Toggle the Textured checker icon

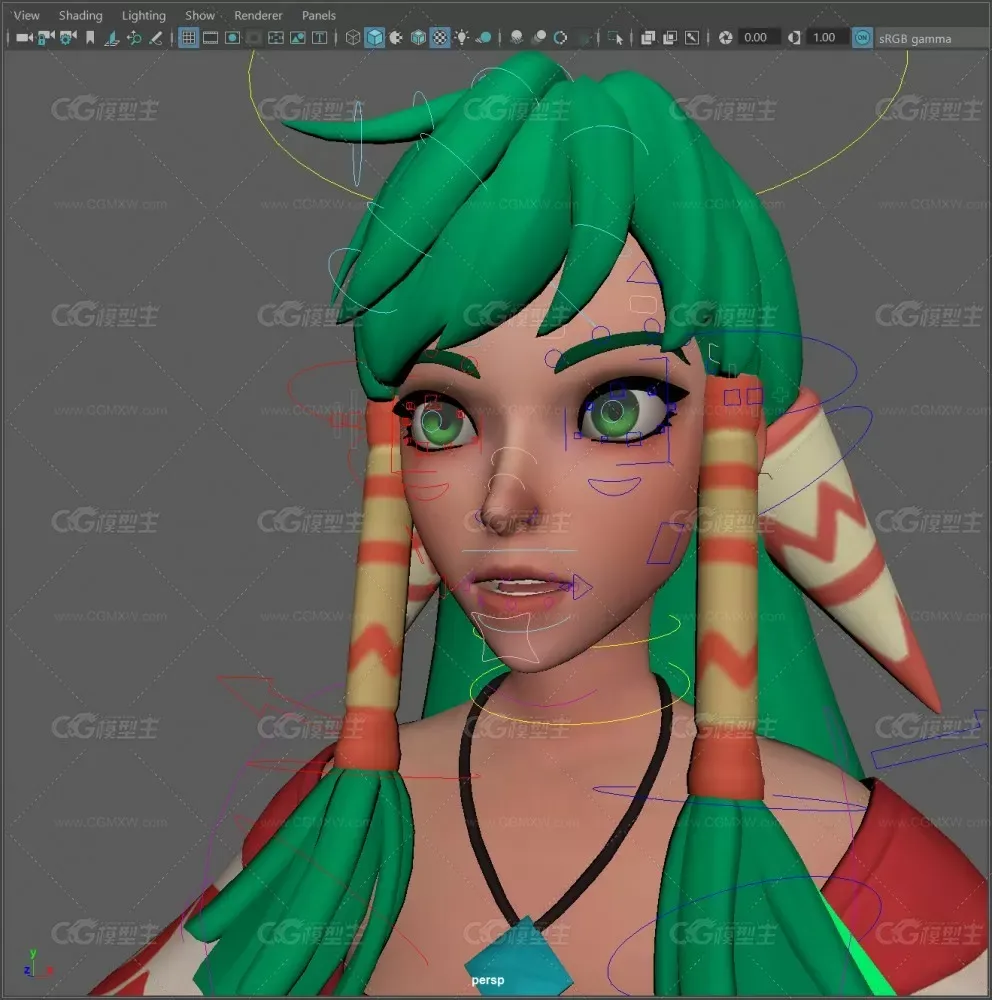(440, 38)
